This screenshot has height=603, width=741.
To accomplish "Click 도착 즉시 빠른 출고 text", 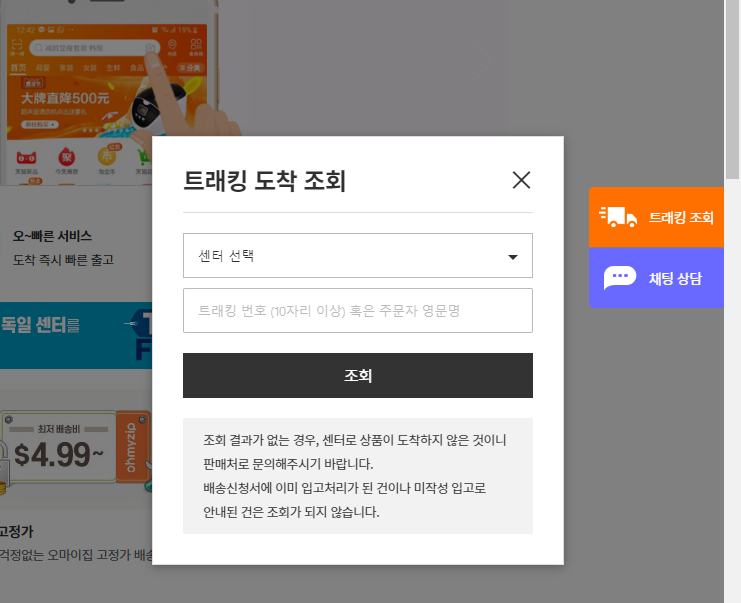I will (x=63, y=260).
